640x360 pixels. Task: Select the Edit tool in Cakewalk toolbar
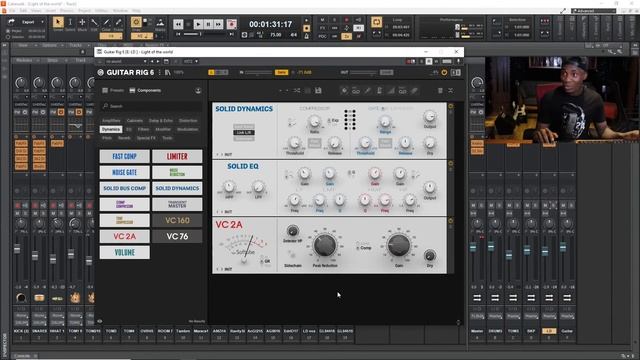click(x=94, y=23)
